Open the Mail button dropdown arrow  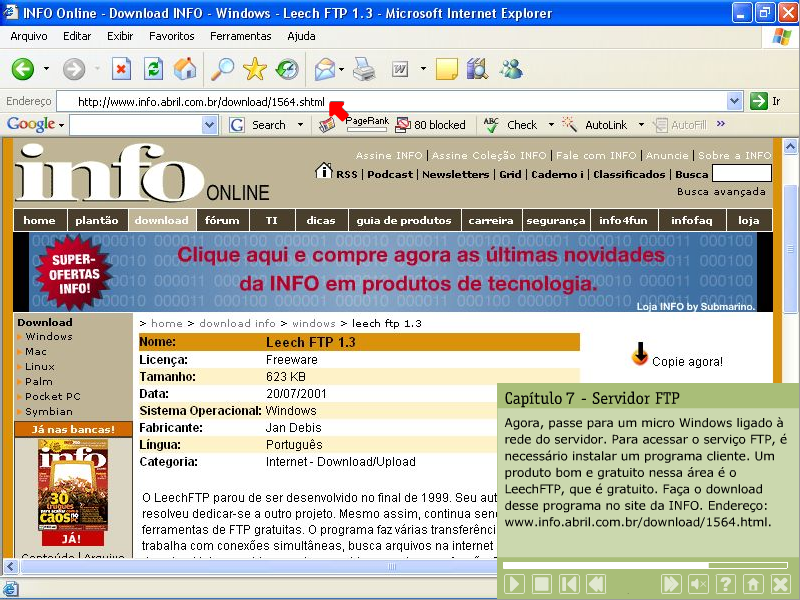tap(342, 70)
